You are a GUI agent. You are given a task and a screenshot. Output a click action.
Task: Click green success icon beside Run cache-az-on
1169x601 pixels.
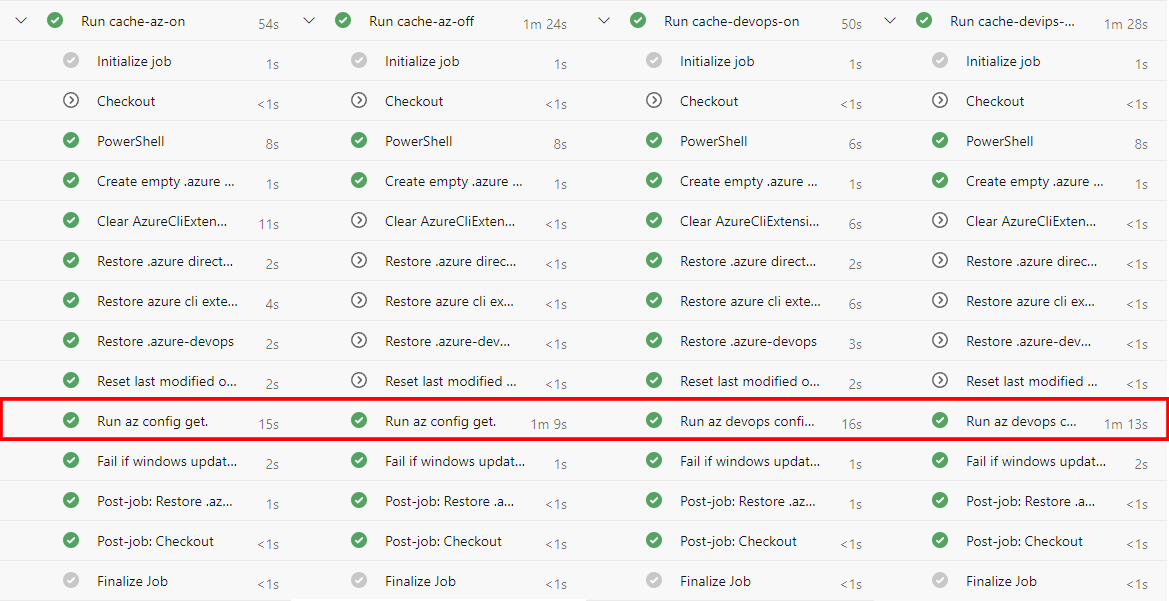coord(55,21)
